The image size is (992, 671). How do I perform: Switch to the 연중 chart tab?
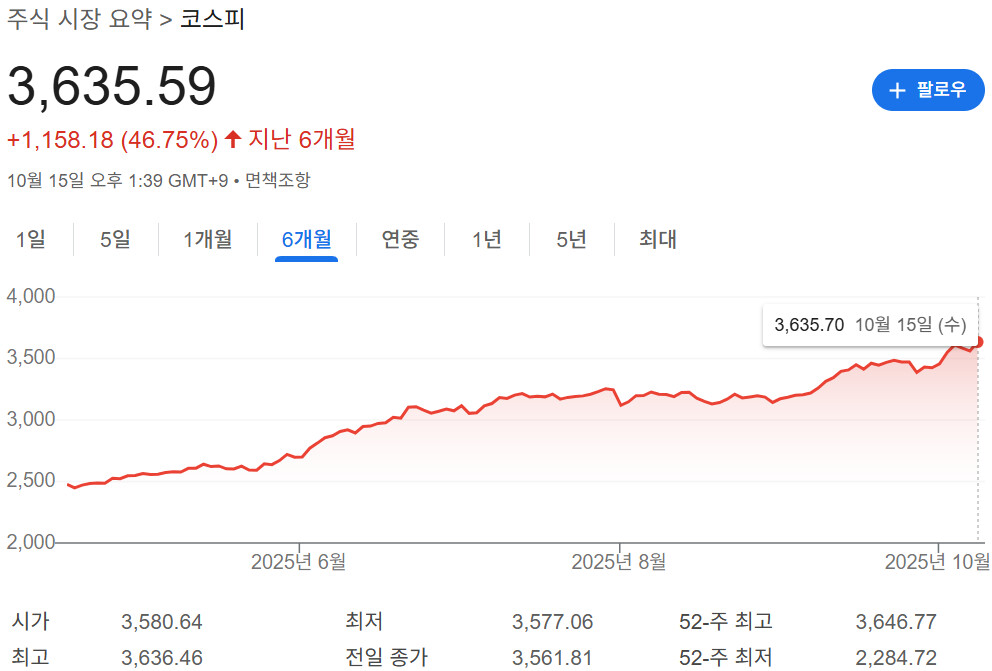click(x=400, y=239)
